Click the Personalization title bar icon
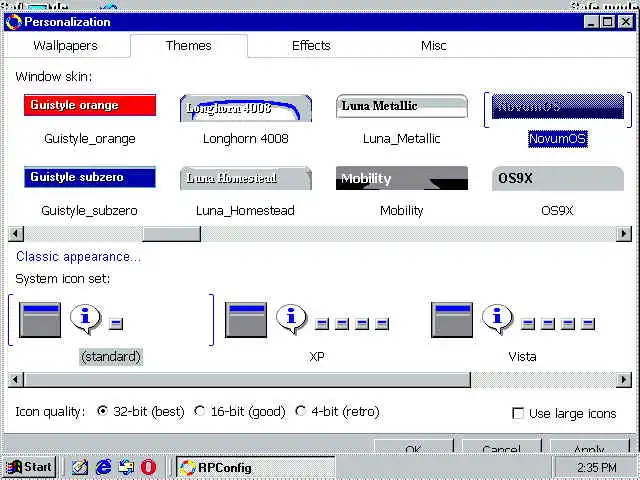The width and height of the screenshot is (640, 480). pyautogui.click(x=13, y=22)
